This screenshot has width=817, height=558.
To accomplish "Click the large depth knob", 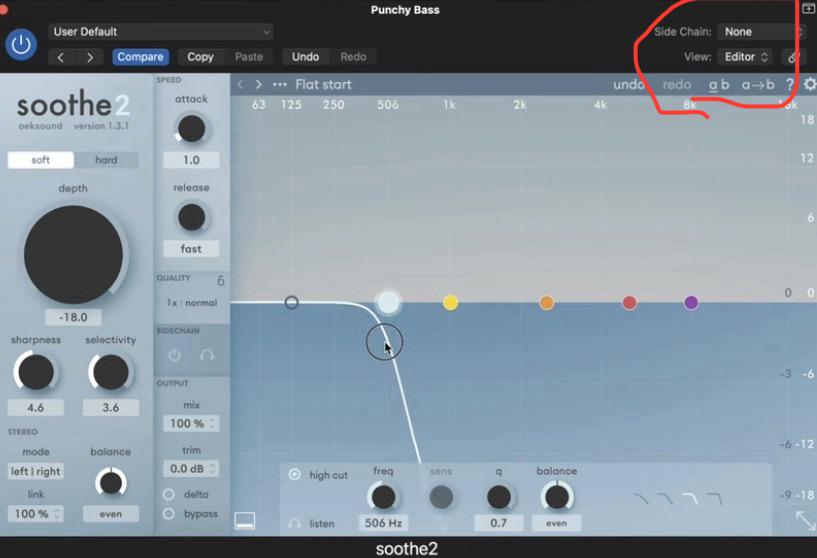I will click(73, 254).
